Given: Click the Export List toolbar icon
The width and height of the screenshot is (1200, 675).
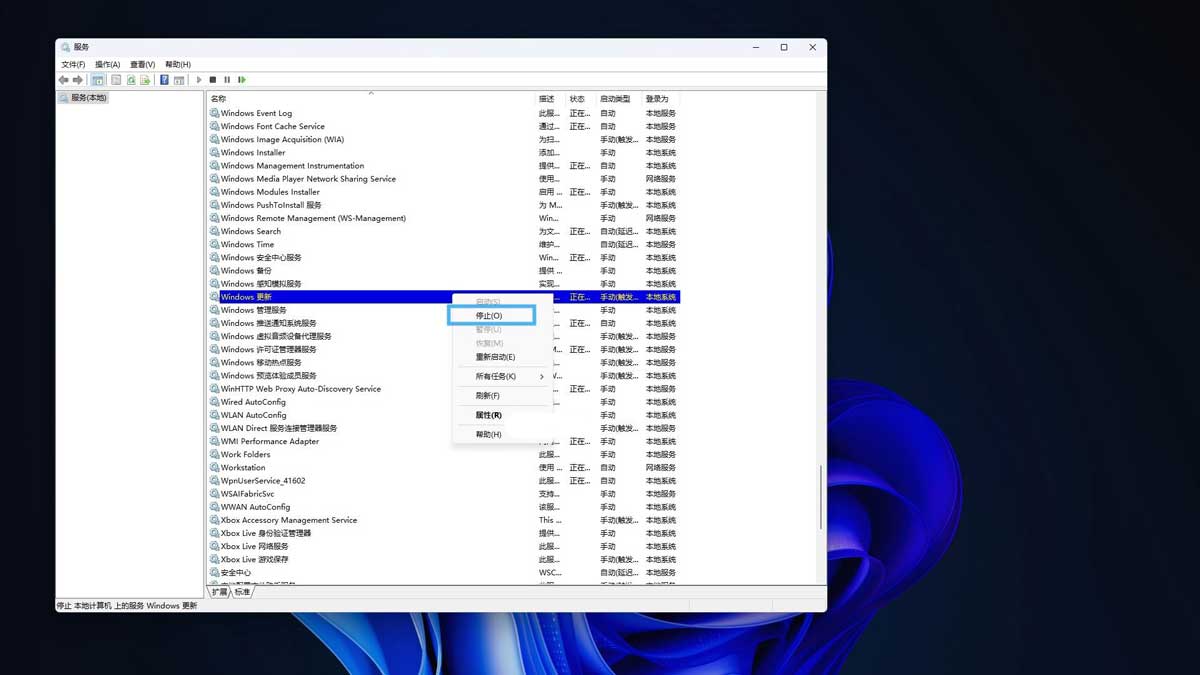Looking at the screenshot, I should (146, 79).
